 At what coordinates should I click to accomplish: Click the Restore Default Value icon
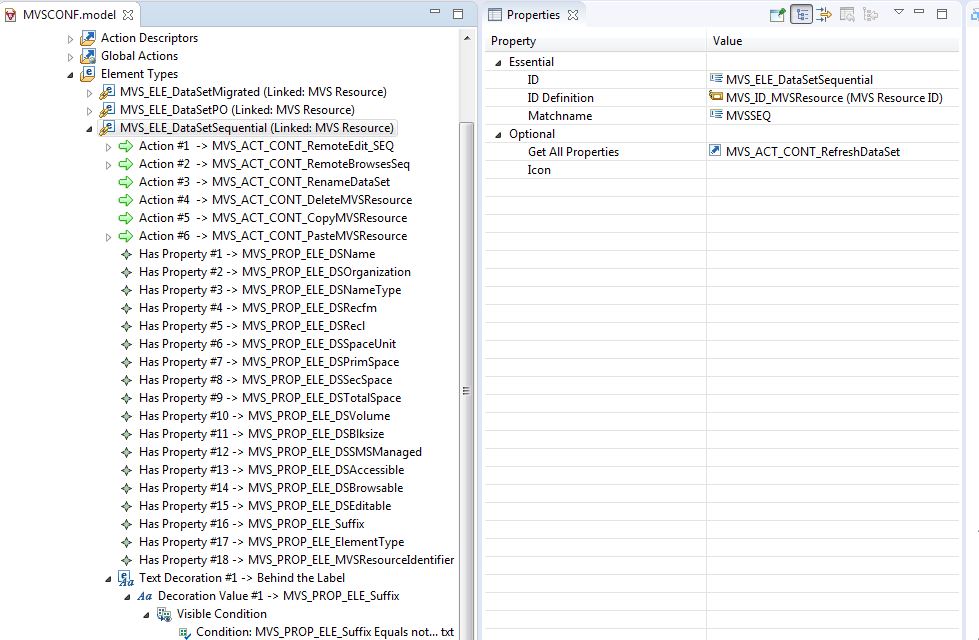click(847, 14)
